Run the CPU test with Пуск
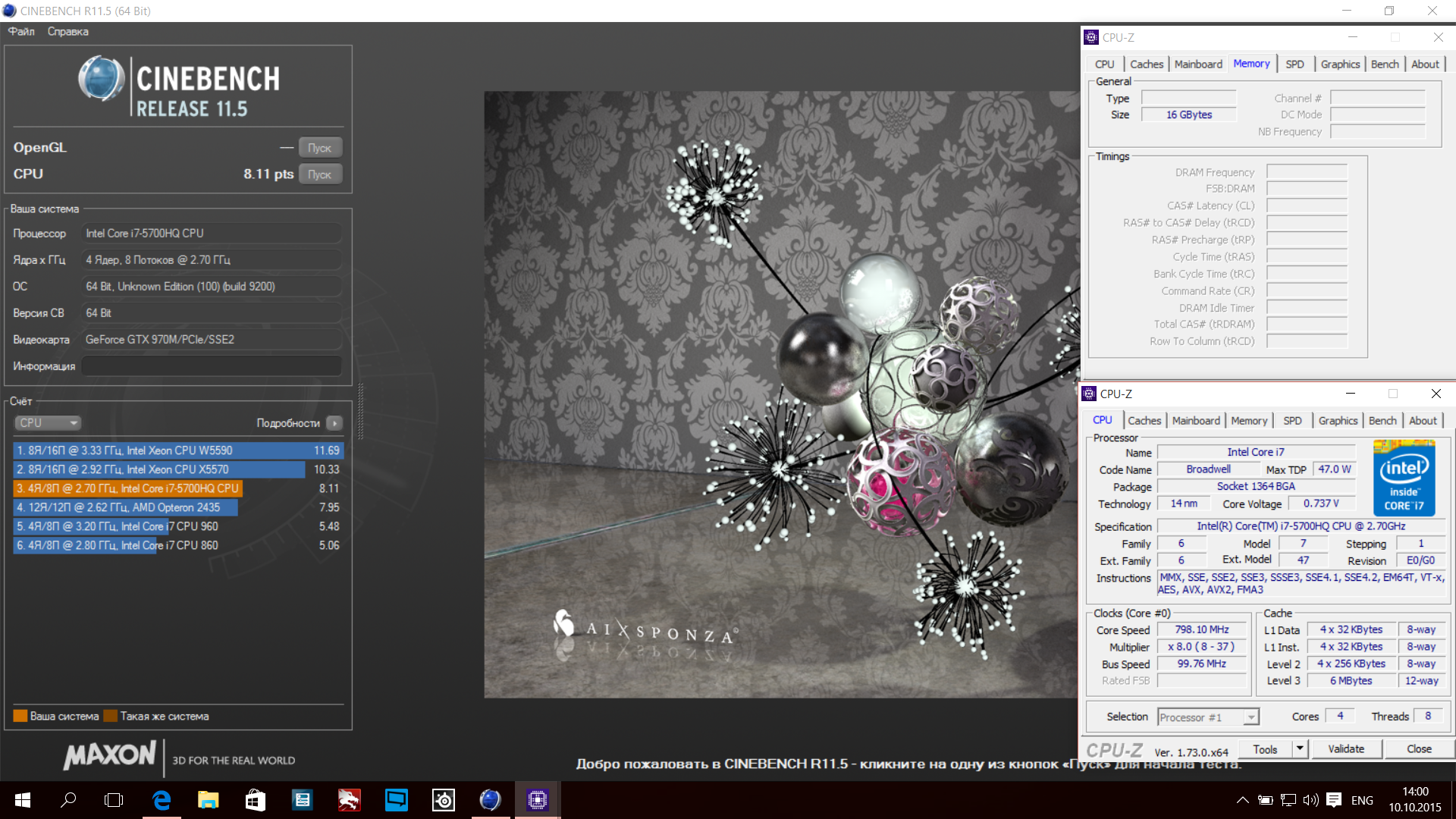Screen dimensions: 1456x819 tap(319, 174)
